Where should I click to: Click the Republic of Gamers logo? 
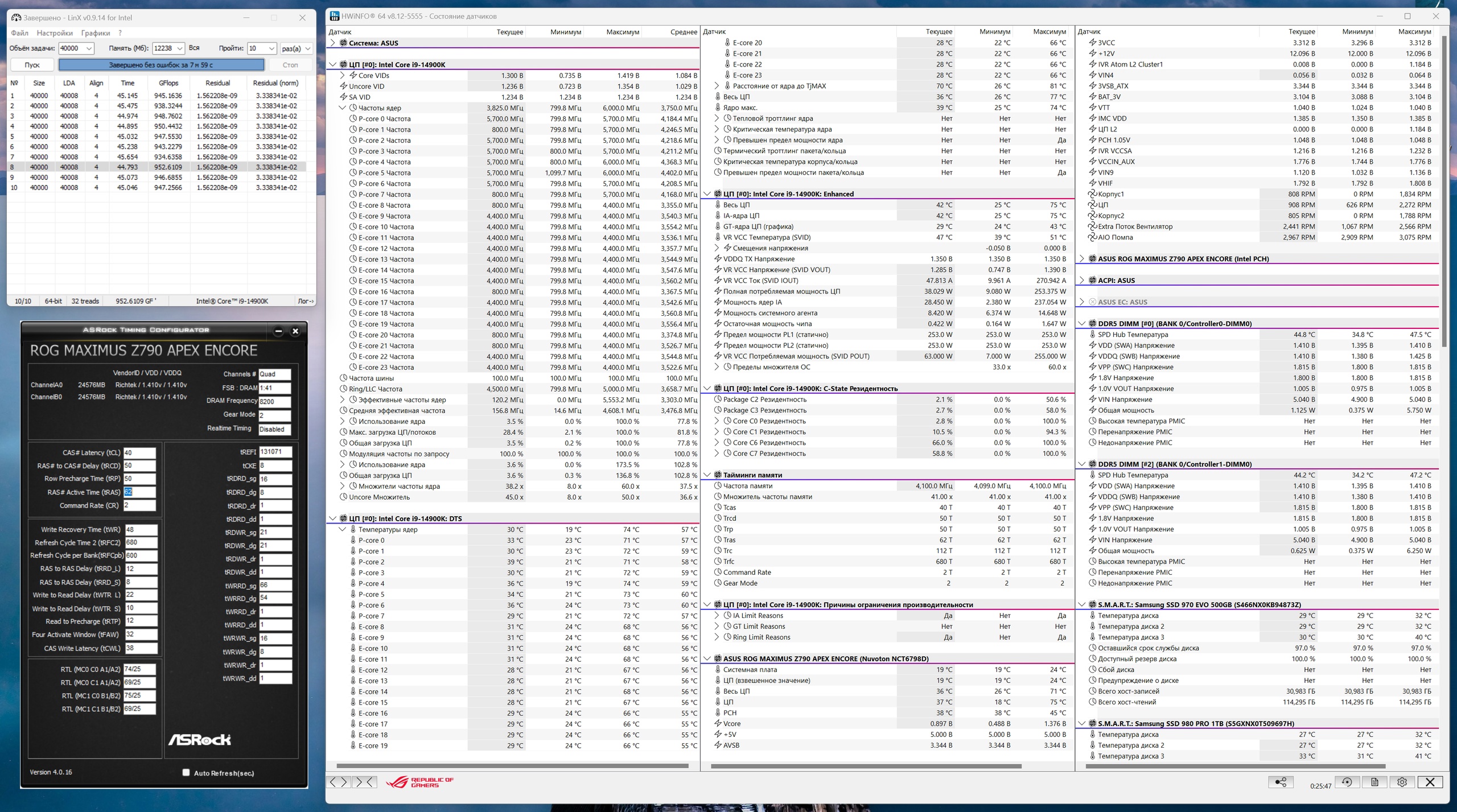pos(420,782)
